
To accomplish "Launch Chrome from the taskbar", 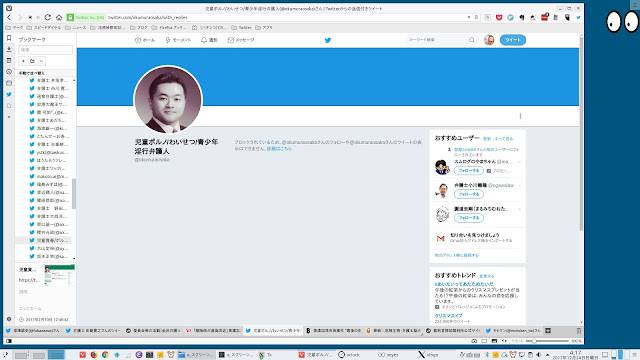I will tap(105, 355).
